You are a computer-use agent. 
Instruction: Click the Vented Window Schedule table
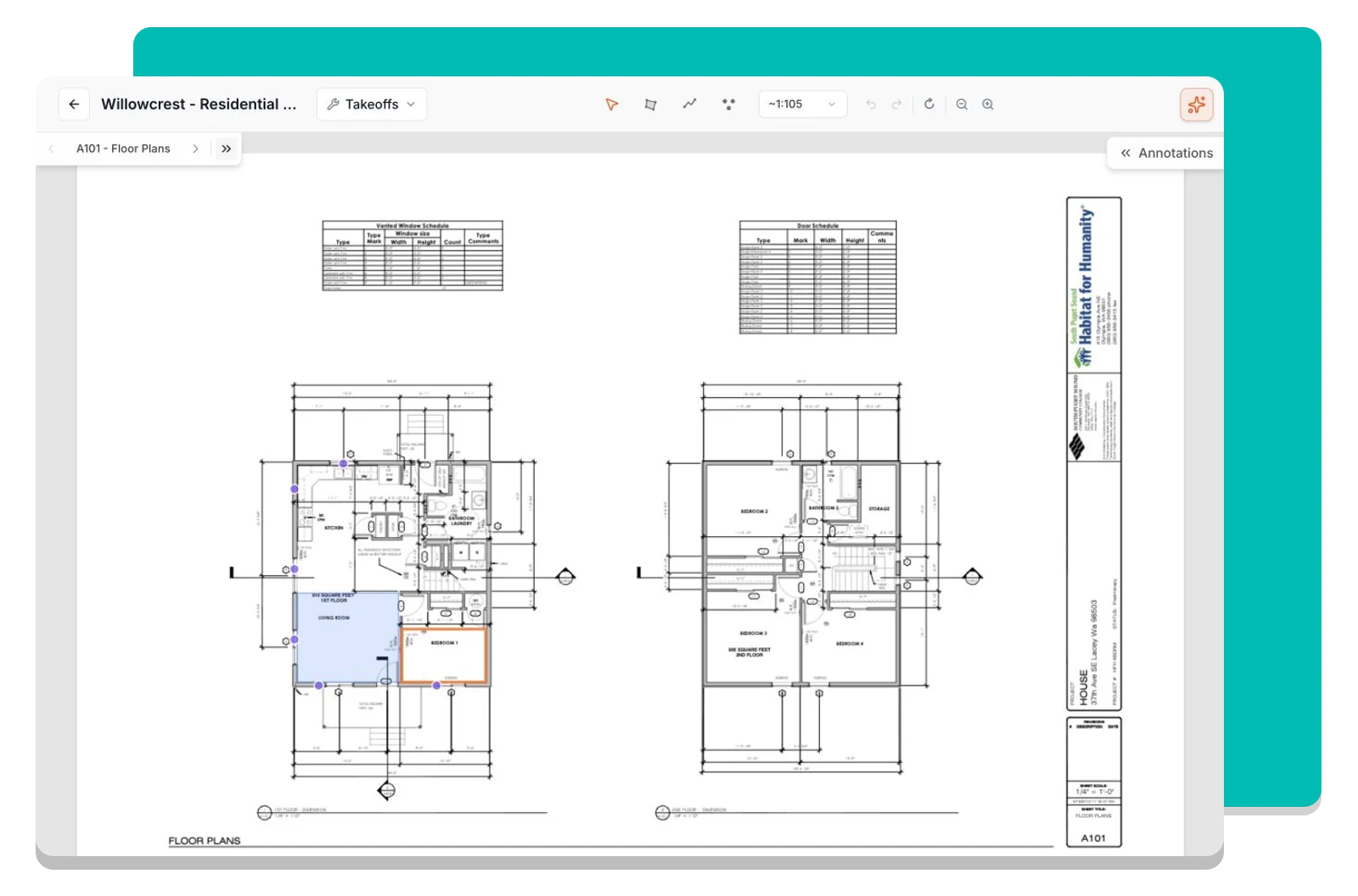tap(412, 255)
